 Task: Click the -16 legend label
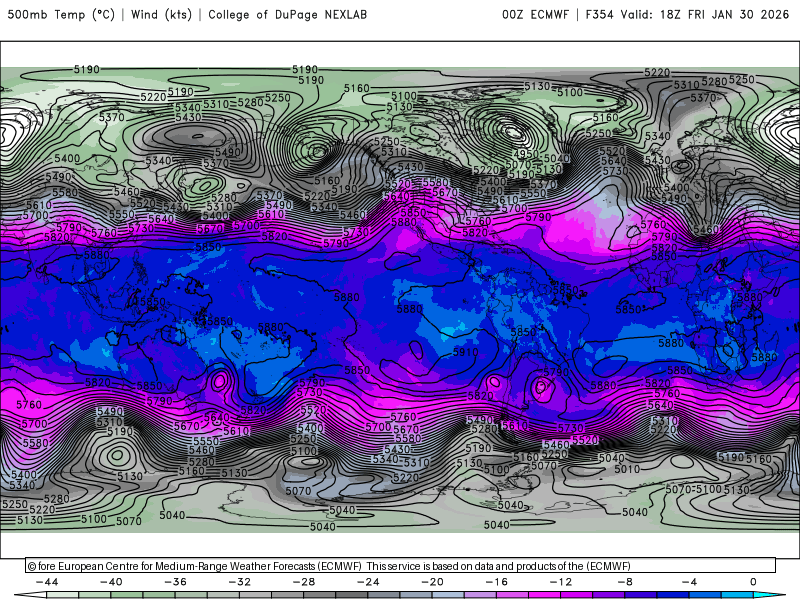click(x=496, y=582)
